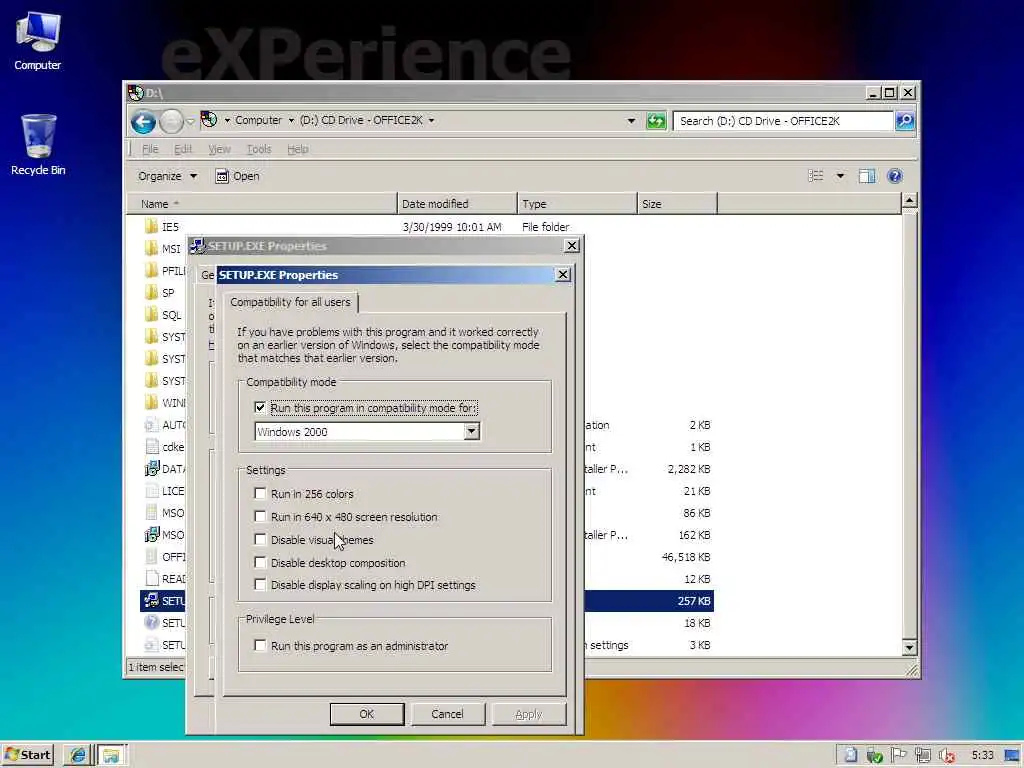
Task: Enable Run this program as an administrator
Action: (x=260, y=646)
